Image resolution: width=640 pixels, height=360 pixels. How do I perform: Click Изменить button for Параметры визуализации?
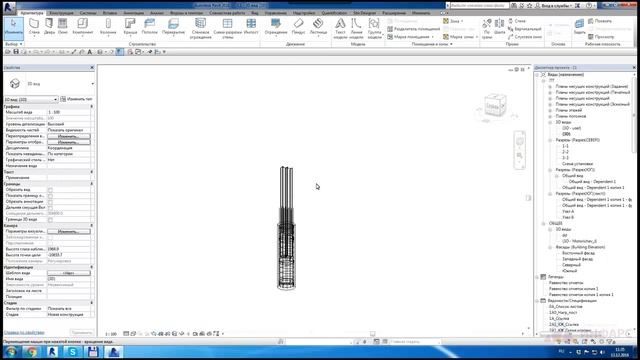tap(69, 231)
